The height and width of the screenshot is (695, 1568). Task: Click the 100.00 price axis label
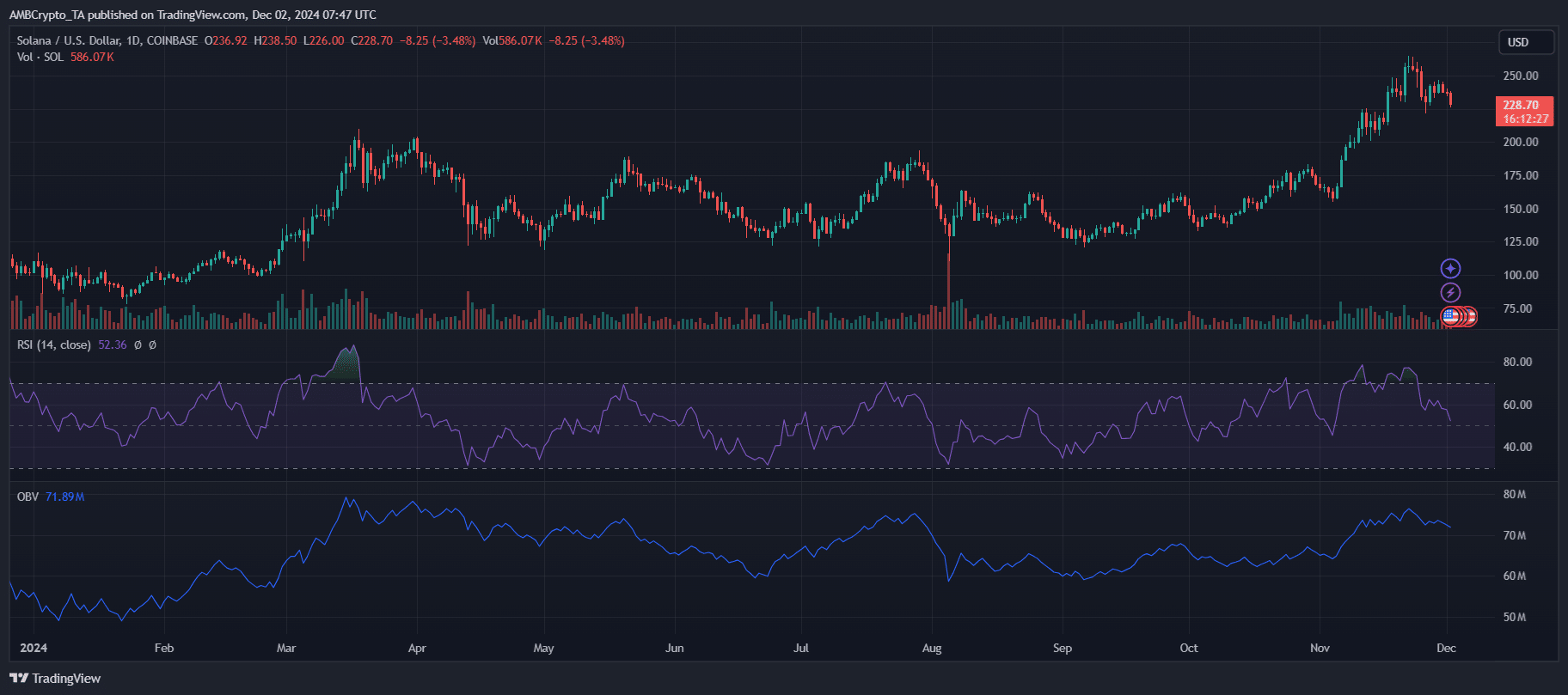point(1521,275)
